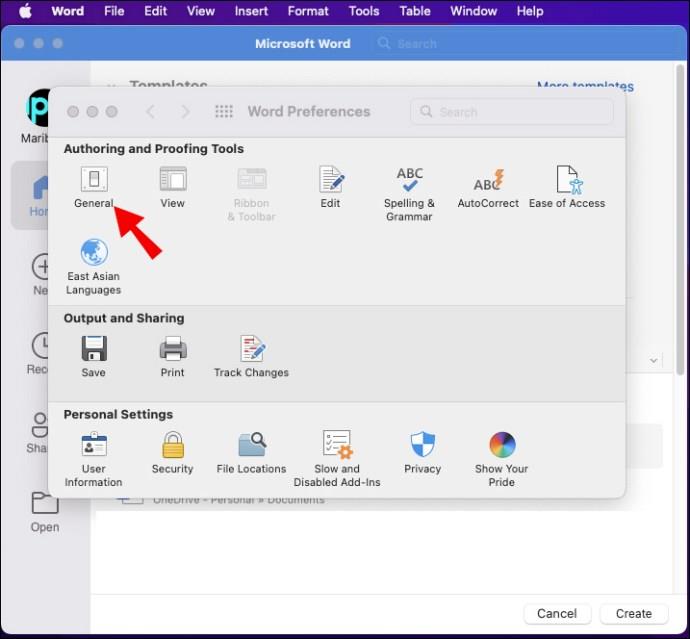Open the Window menu

(473, 11)
